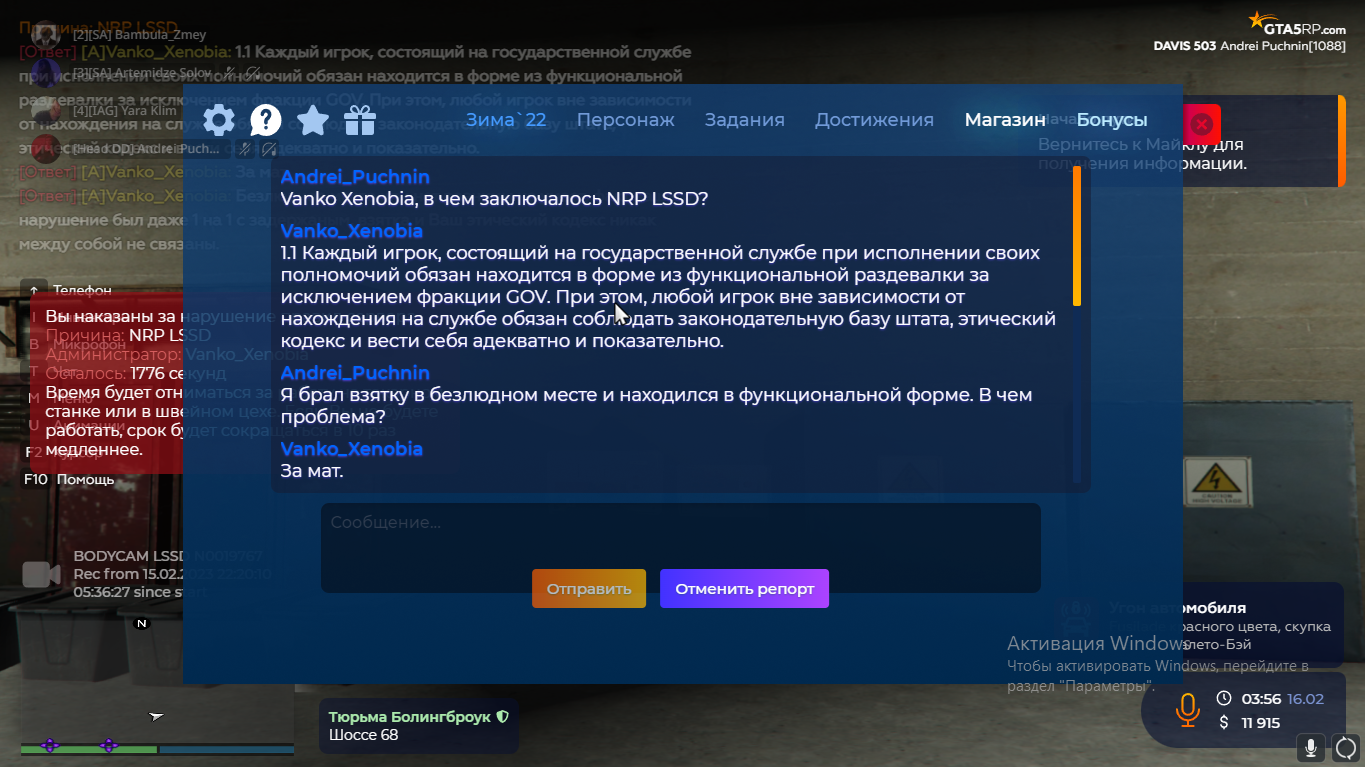The height and width of the screenshot is (767, 1365).
Task: Click the 05:36:27 since start text
Action: [140, 592]
